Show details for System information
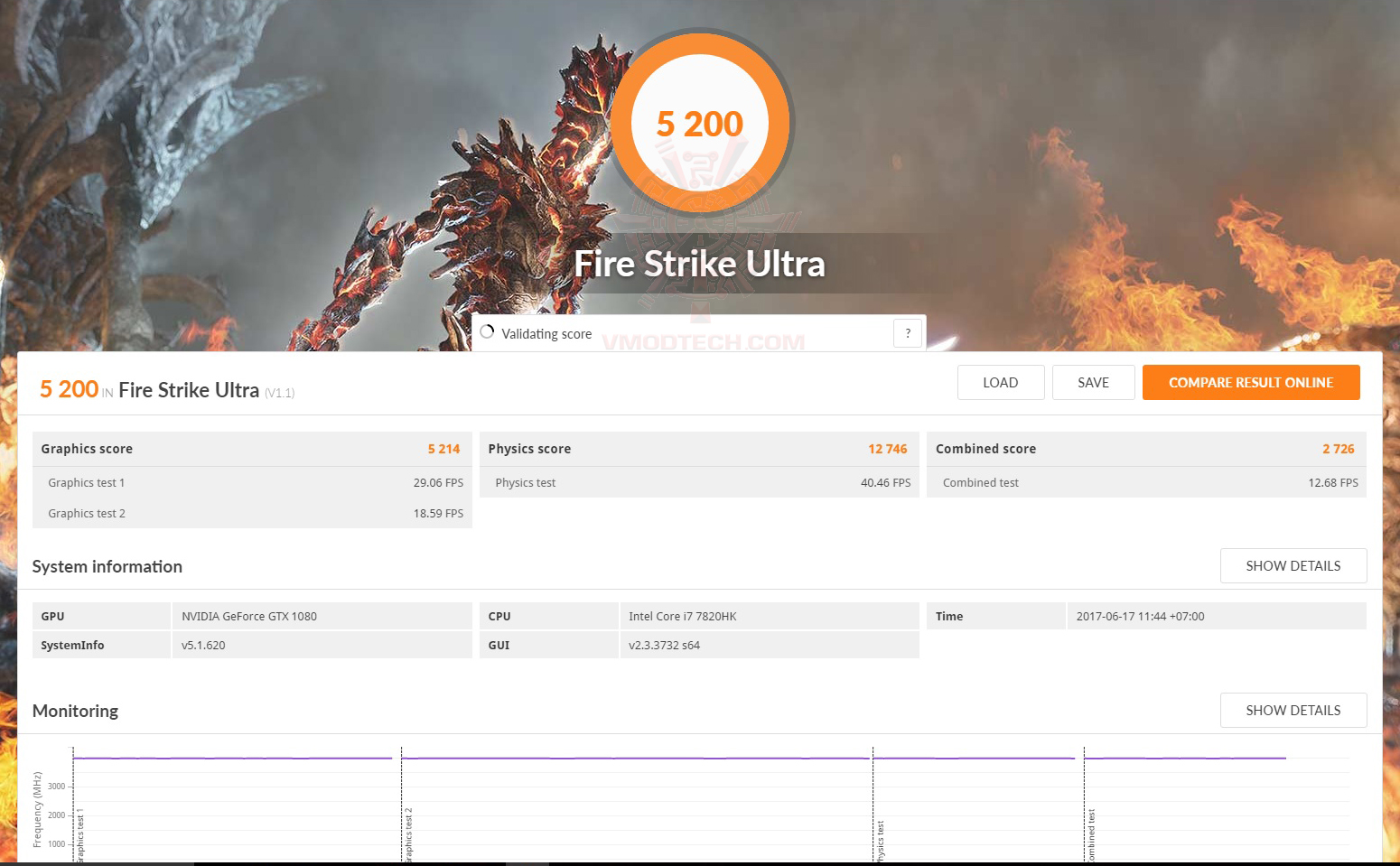Screen dimensions: 1400x866 pyautogui.click(x=1293, y=566)
